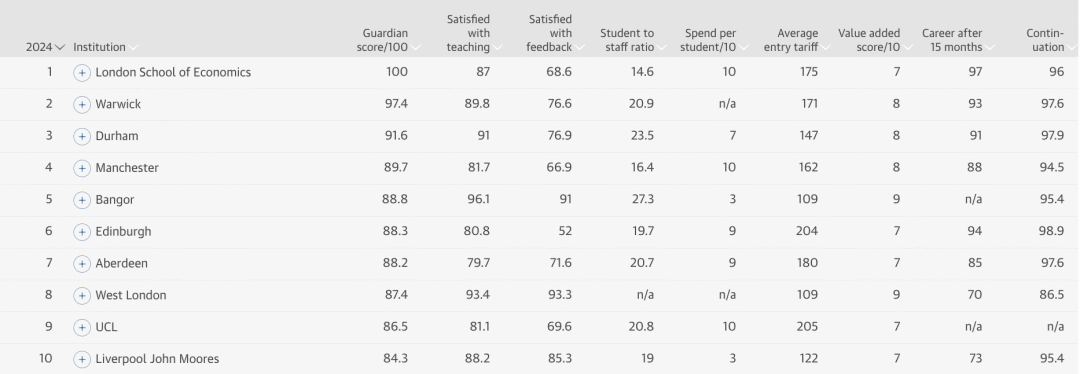Expand the Liverpool John Moores row
The height and width of the screenshot is (374, 1080).
tap(82, 359)
